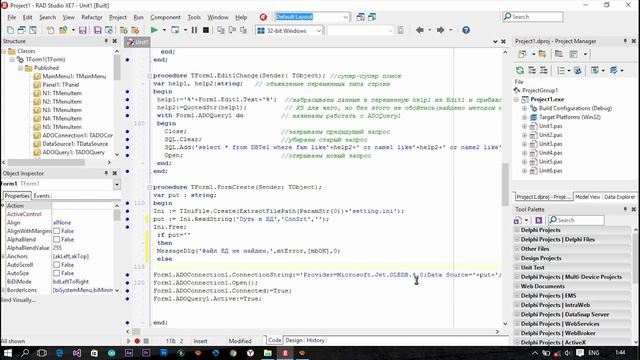Click the save desktop layout icon
Viewport: 640px width, 360px height.
(361, 17)
